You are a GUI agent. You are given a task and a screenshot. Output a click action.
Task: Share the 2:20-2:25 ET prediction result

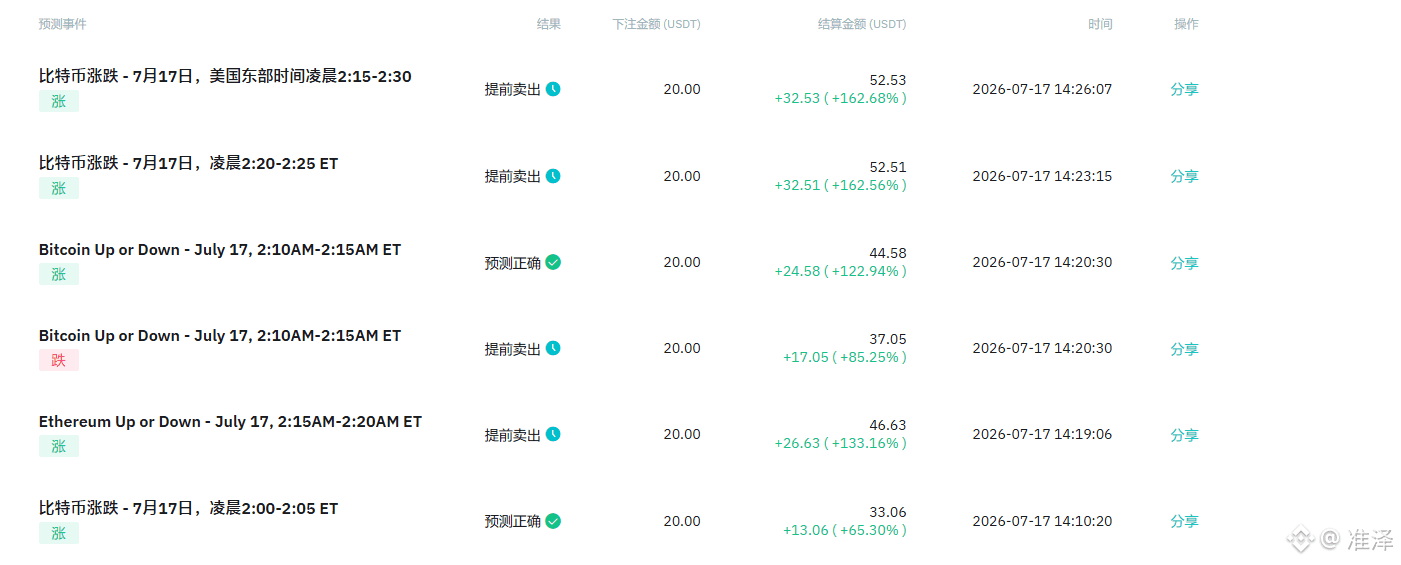1184,176
